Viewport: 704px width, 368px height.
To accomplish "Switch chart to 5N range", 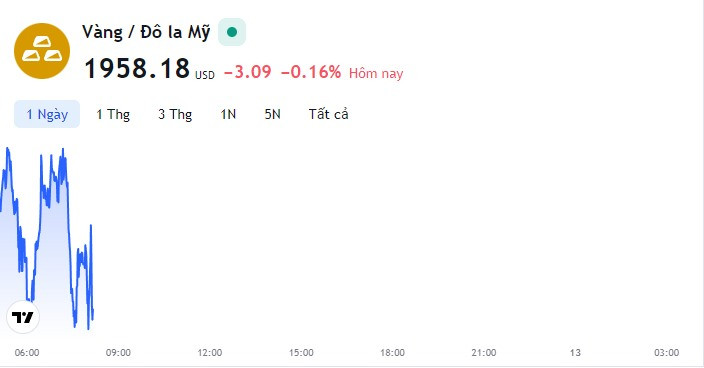I will (x=272, y=114).
